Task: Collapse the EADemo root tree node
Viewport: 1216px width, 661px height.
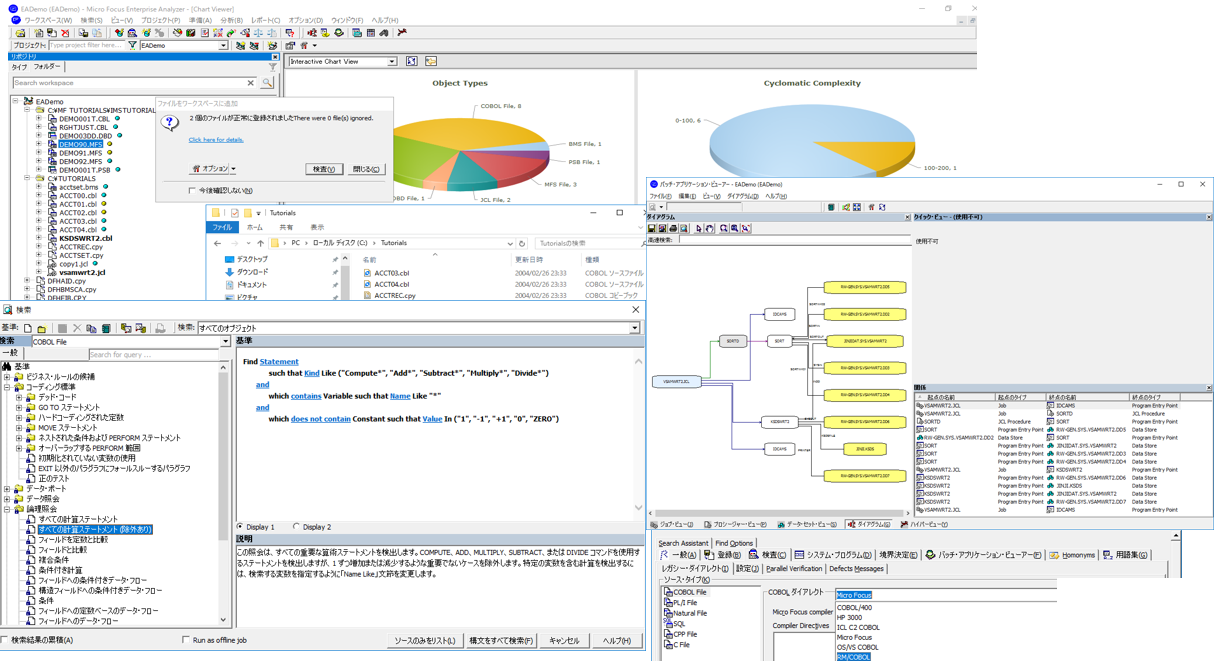Action: point(15,101)
